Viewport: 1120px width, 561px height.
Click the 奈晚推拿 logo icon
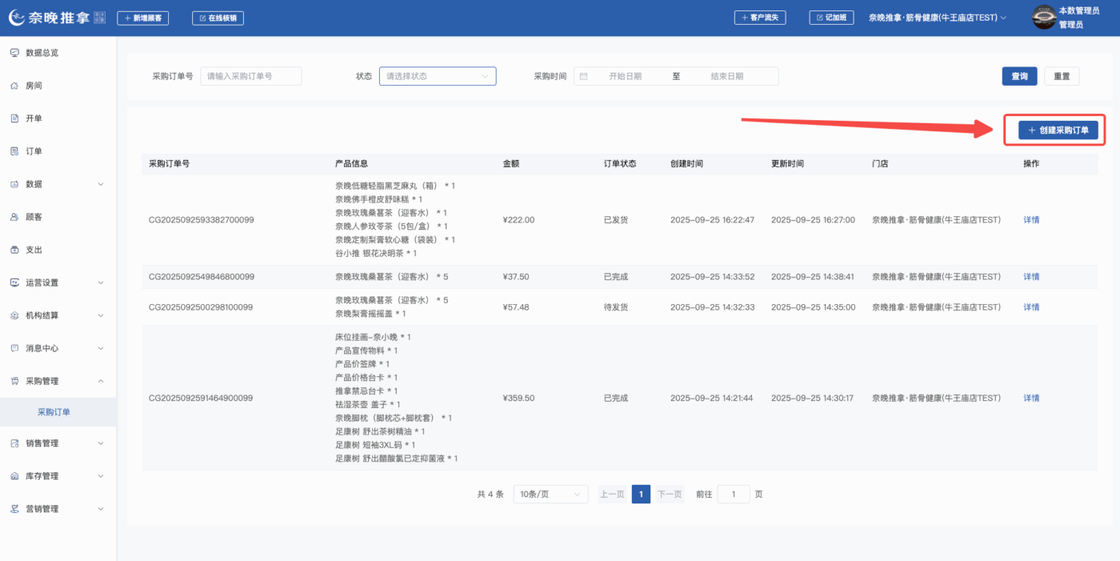(x=16, y=18)
